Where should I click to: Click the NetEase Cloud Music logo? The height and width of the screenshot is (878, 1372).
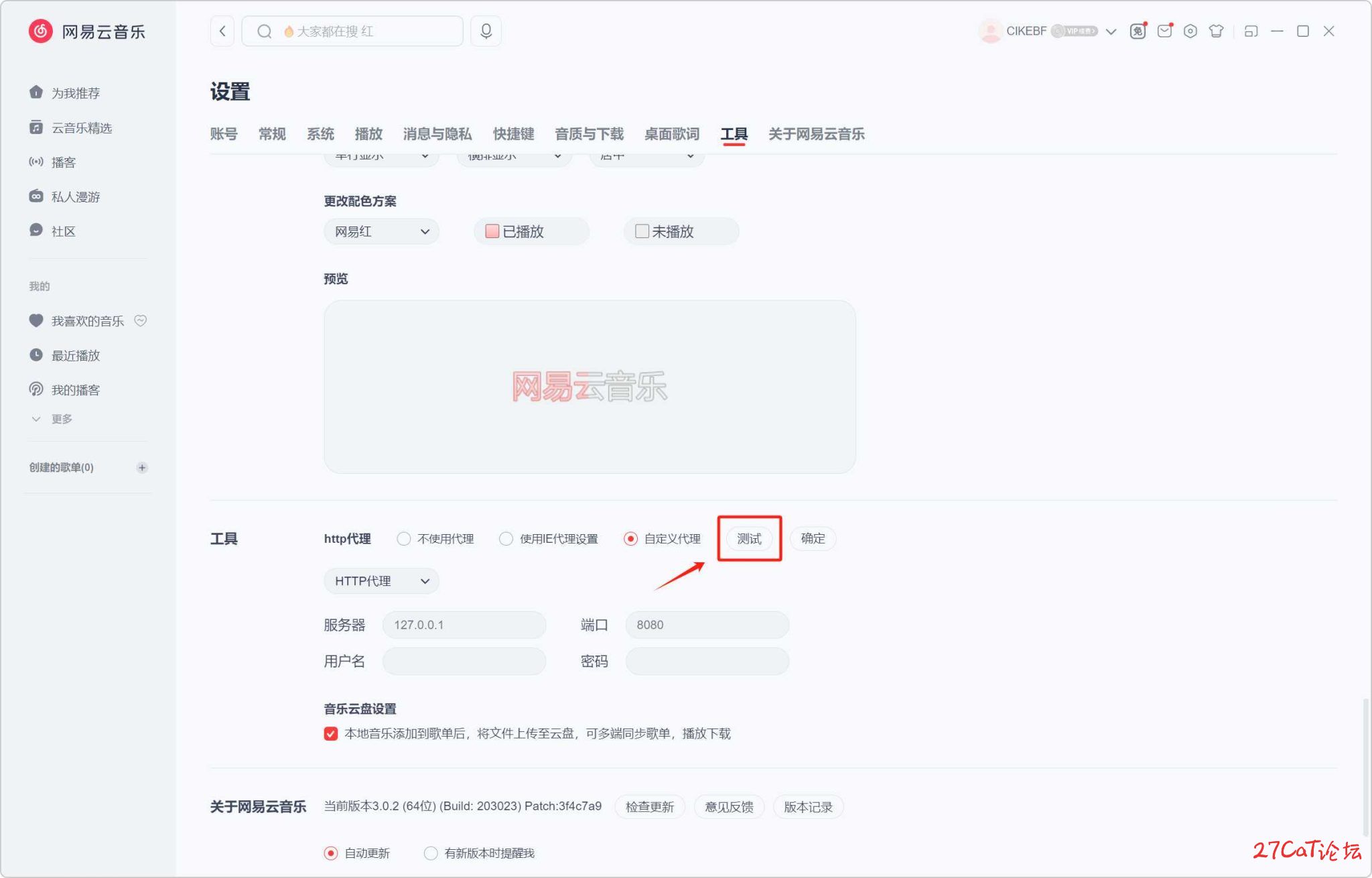87,32
